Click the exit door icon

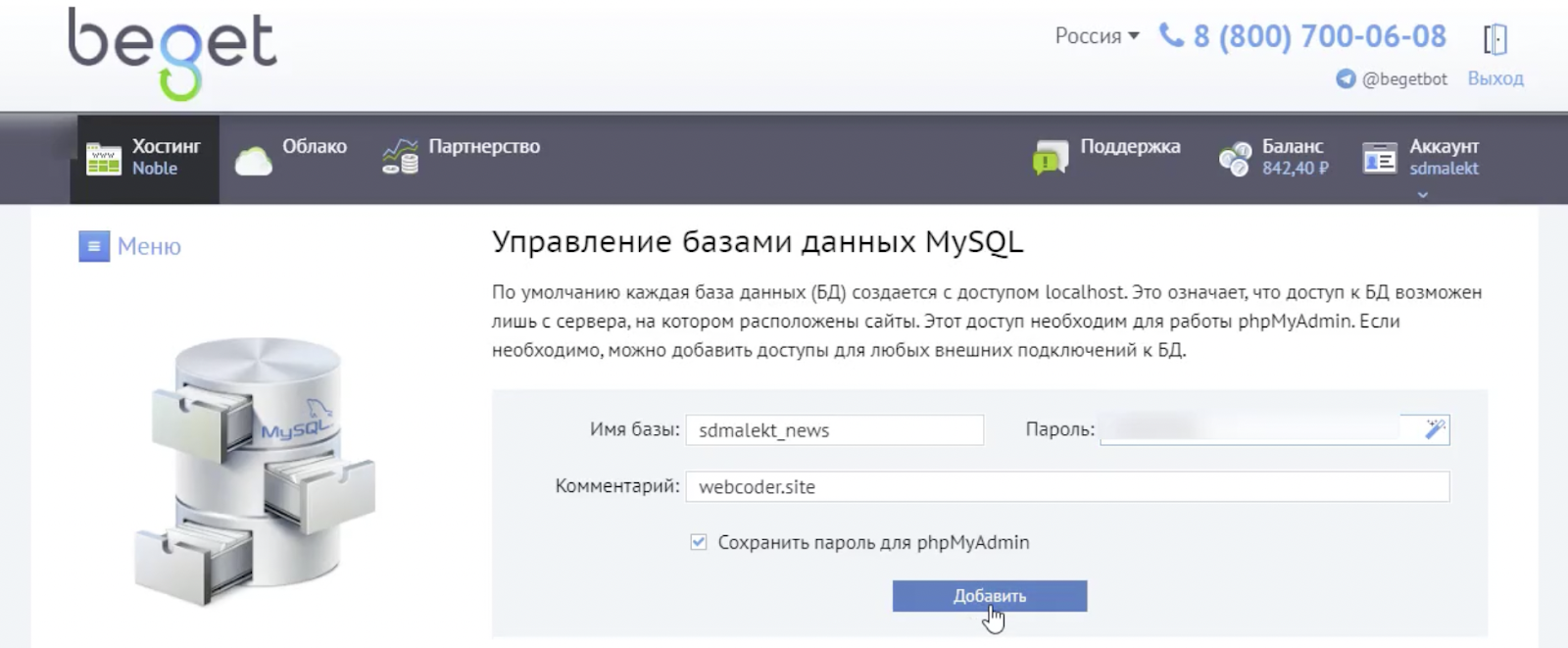point(1494,39)
